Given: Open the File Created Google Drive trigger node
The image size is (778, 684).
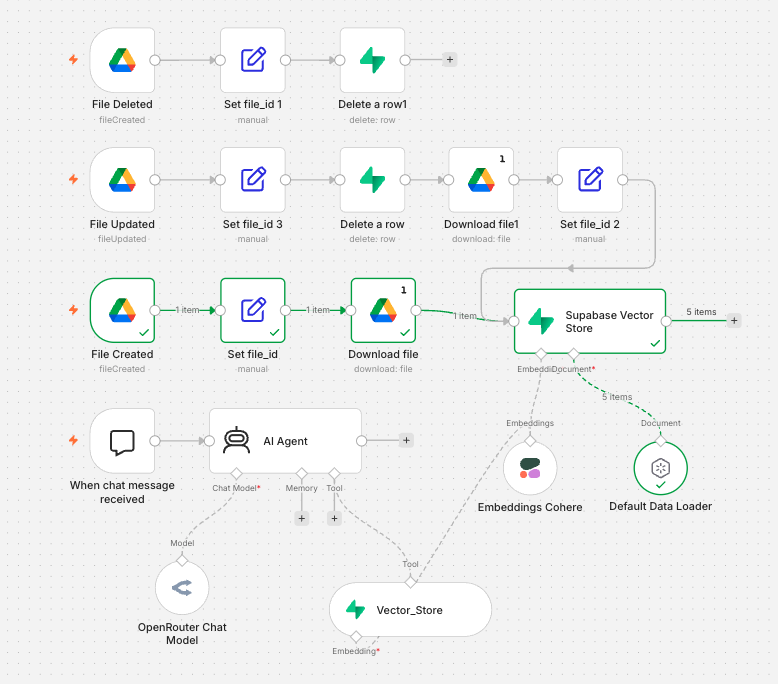Looking at the screenshot, I should [122, 310].
